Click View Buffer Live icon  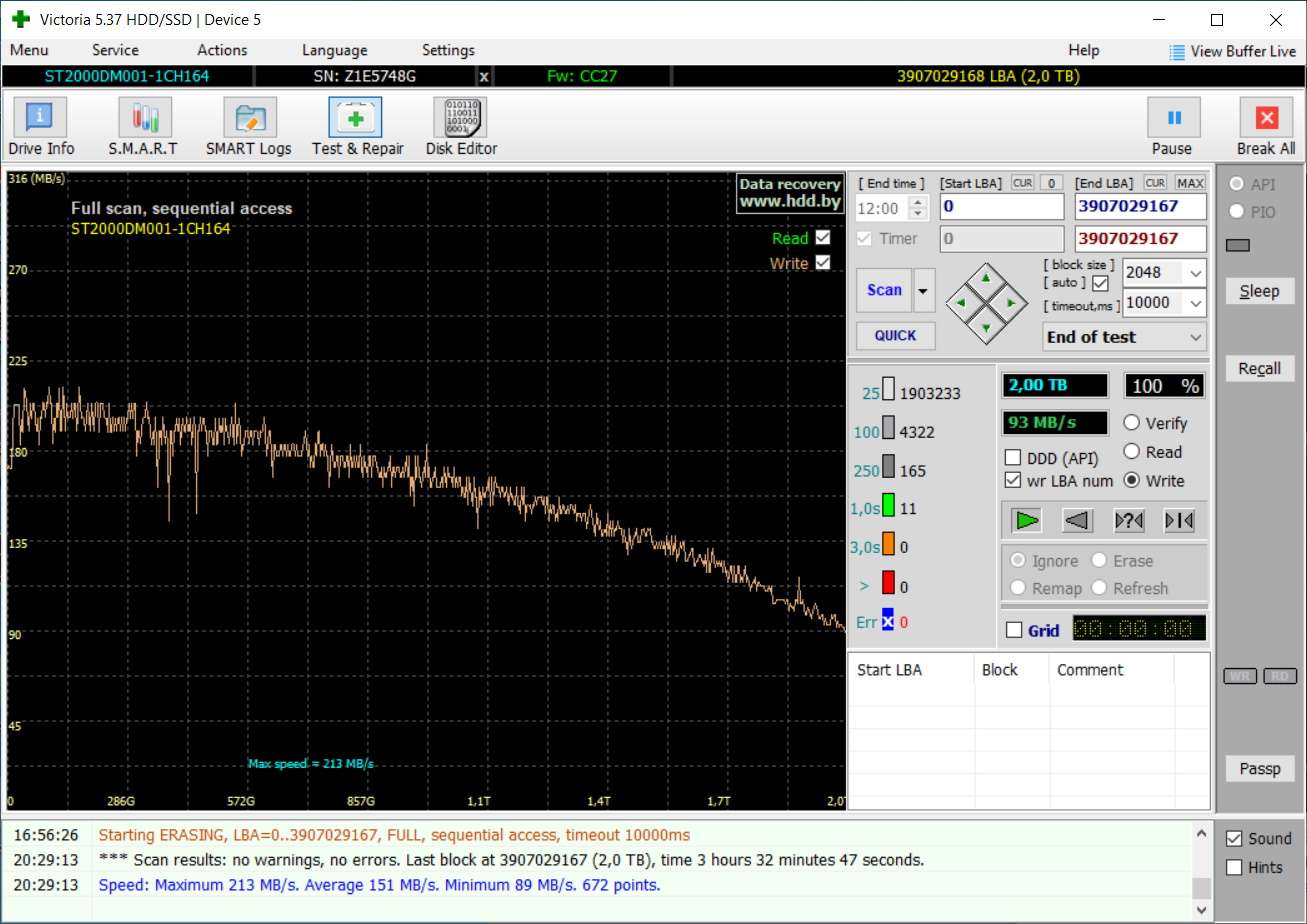1177,51
